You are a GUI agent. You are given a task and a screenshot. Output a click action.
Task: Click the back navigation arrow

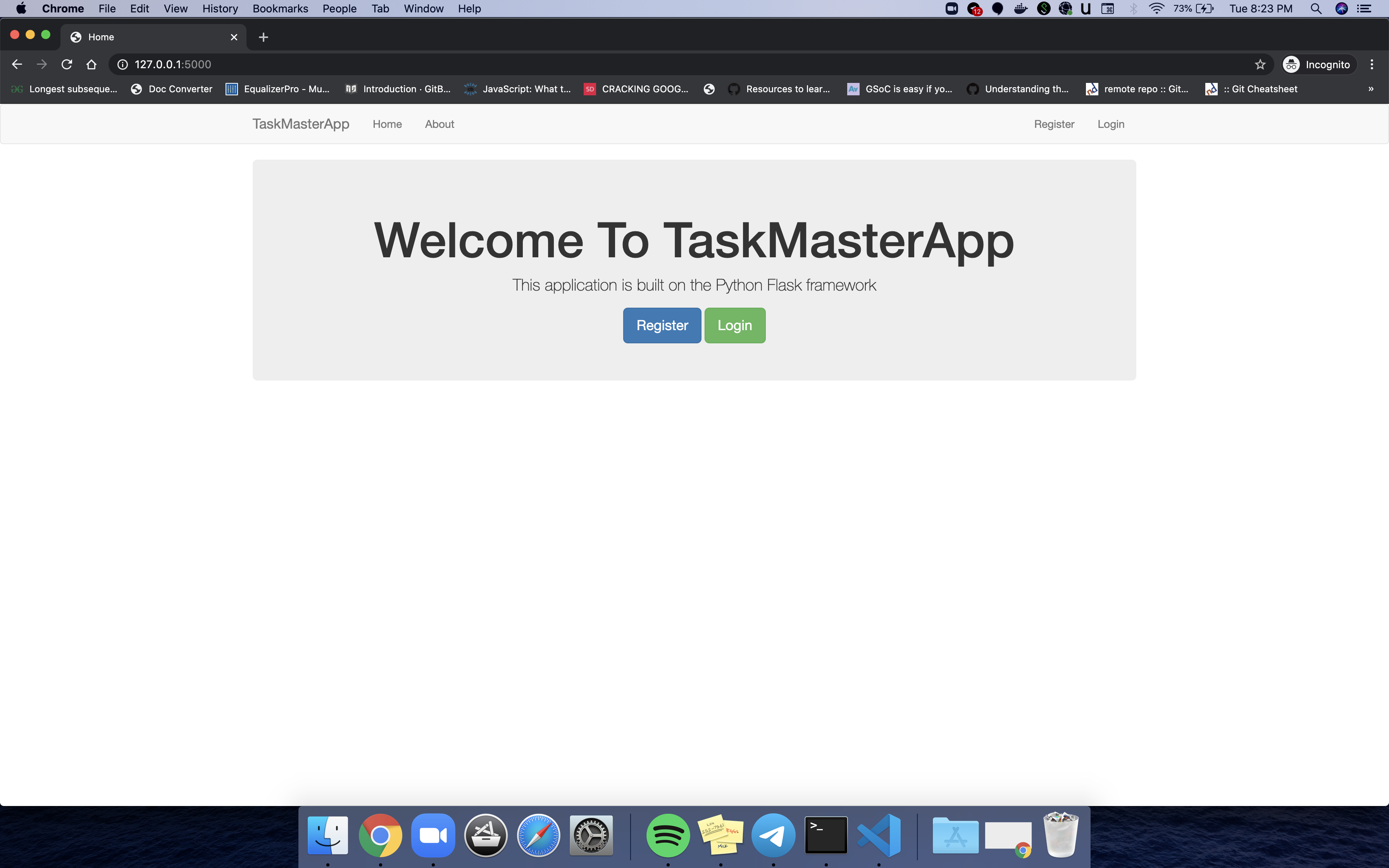(17, 64)
